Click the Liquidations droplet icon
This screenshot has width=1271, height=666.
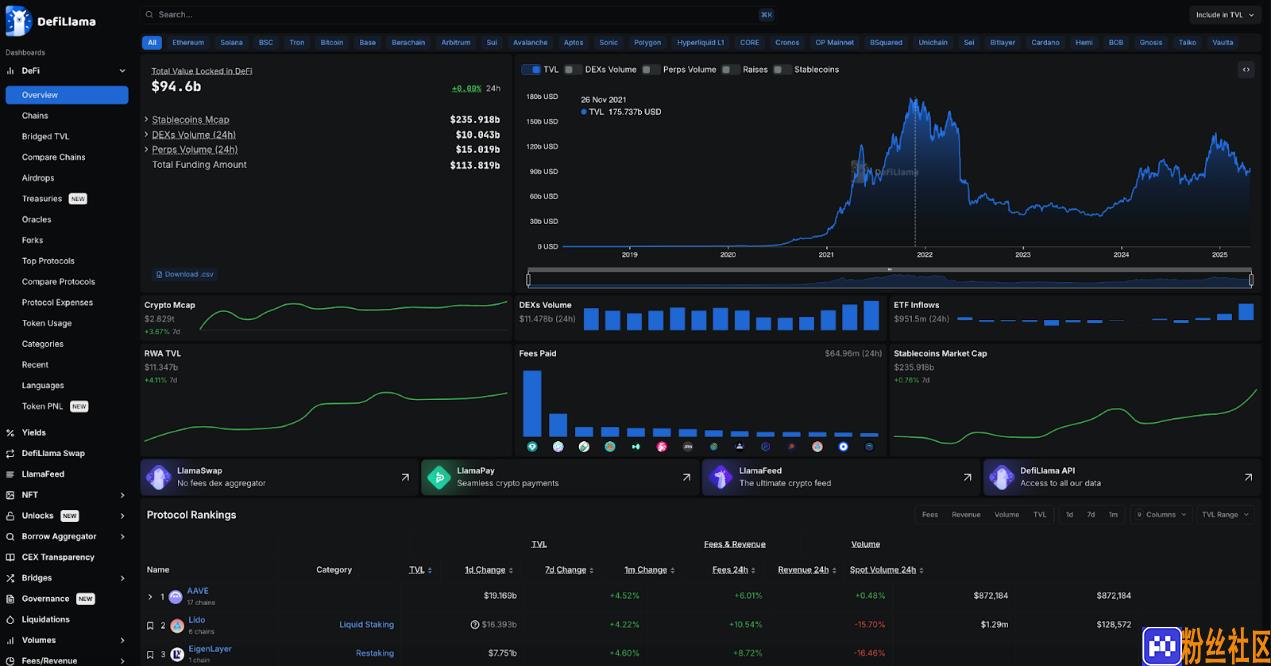(11, 619)
